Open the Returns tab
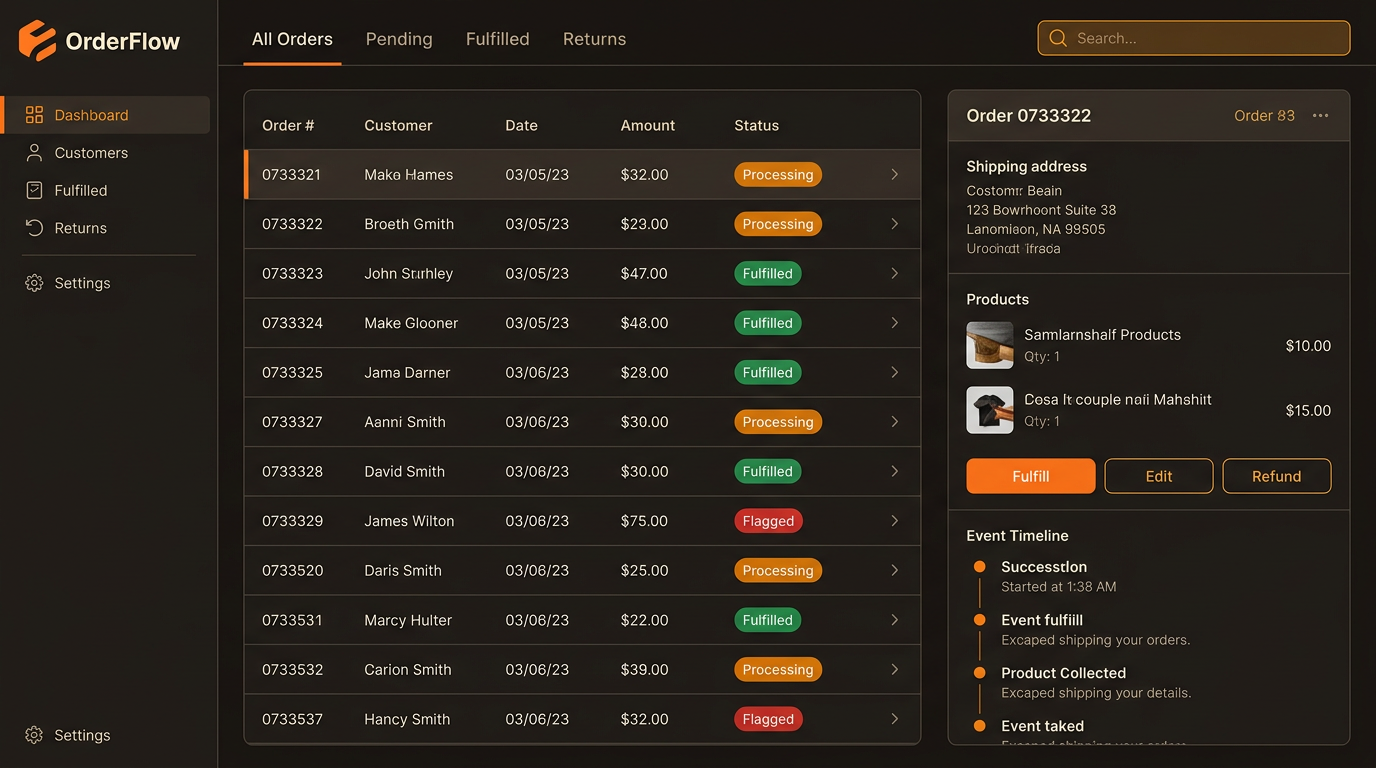The height and width of the screenshot is (768, 1376). point(594,39)
